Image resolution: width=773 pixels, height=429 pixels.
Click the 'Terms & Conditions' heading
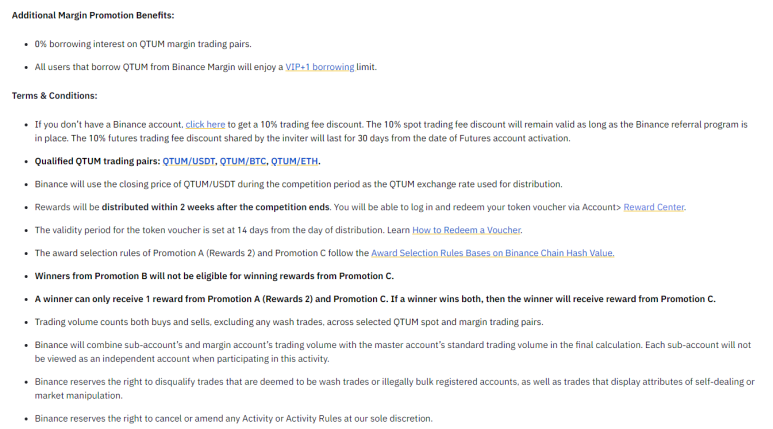point(55,96)
